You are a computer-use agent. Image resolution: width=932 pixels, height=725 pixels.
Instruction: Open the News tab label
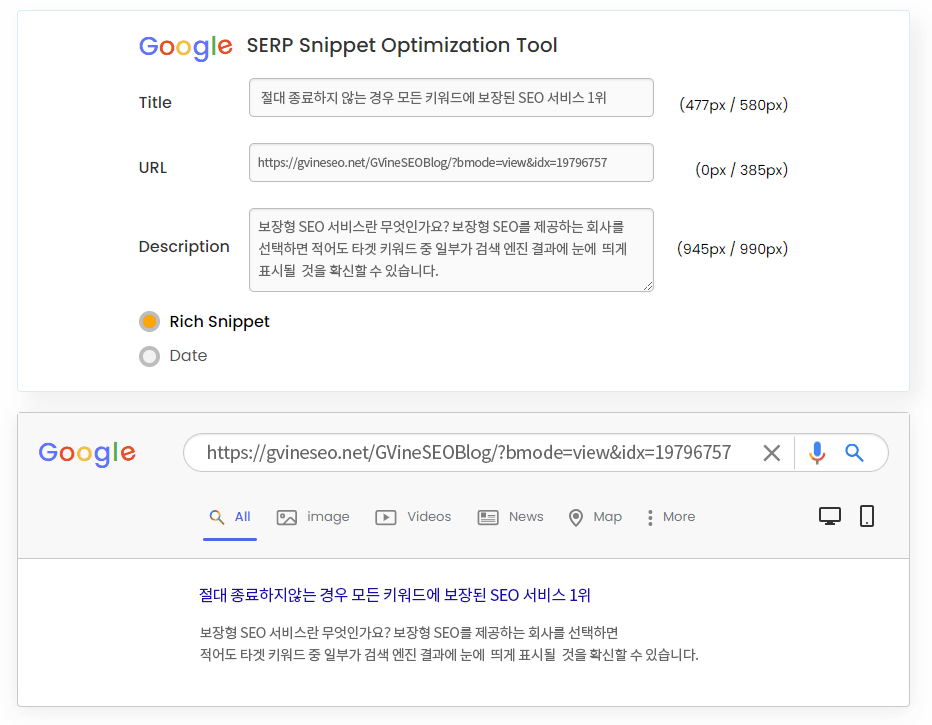[x=526, y=517]
